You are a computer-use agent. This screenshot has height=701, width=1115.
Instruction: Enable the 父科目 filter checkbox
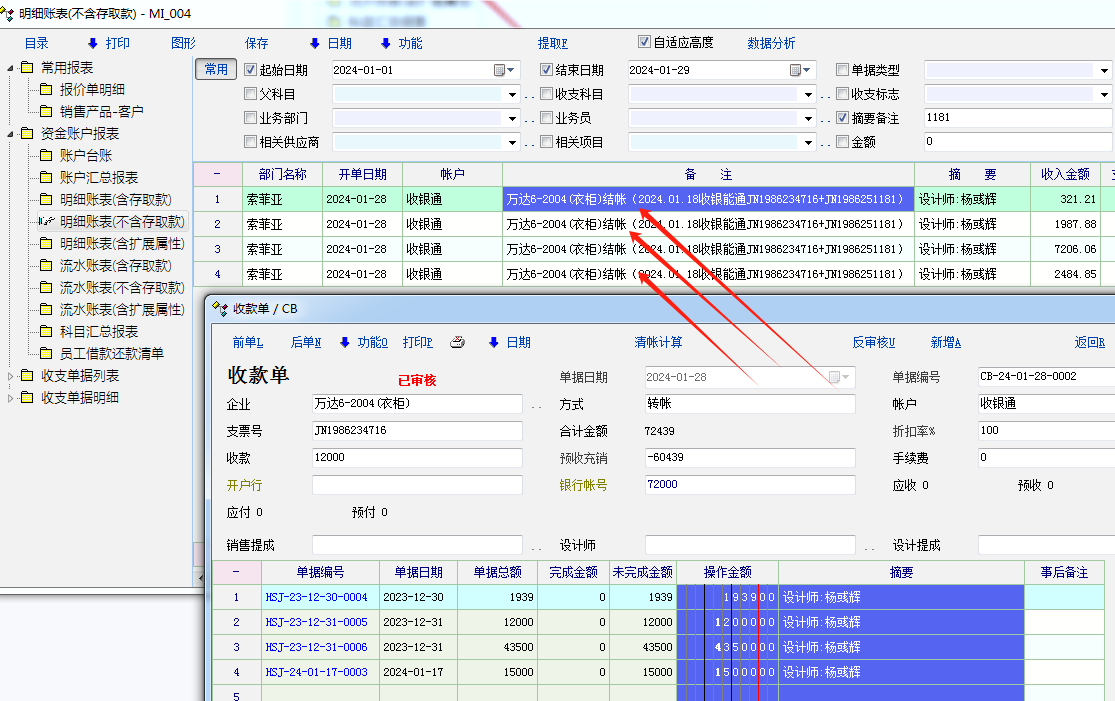250,94
